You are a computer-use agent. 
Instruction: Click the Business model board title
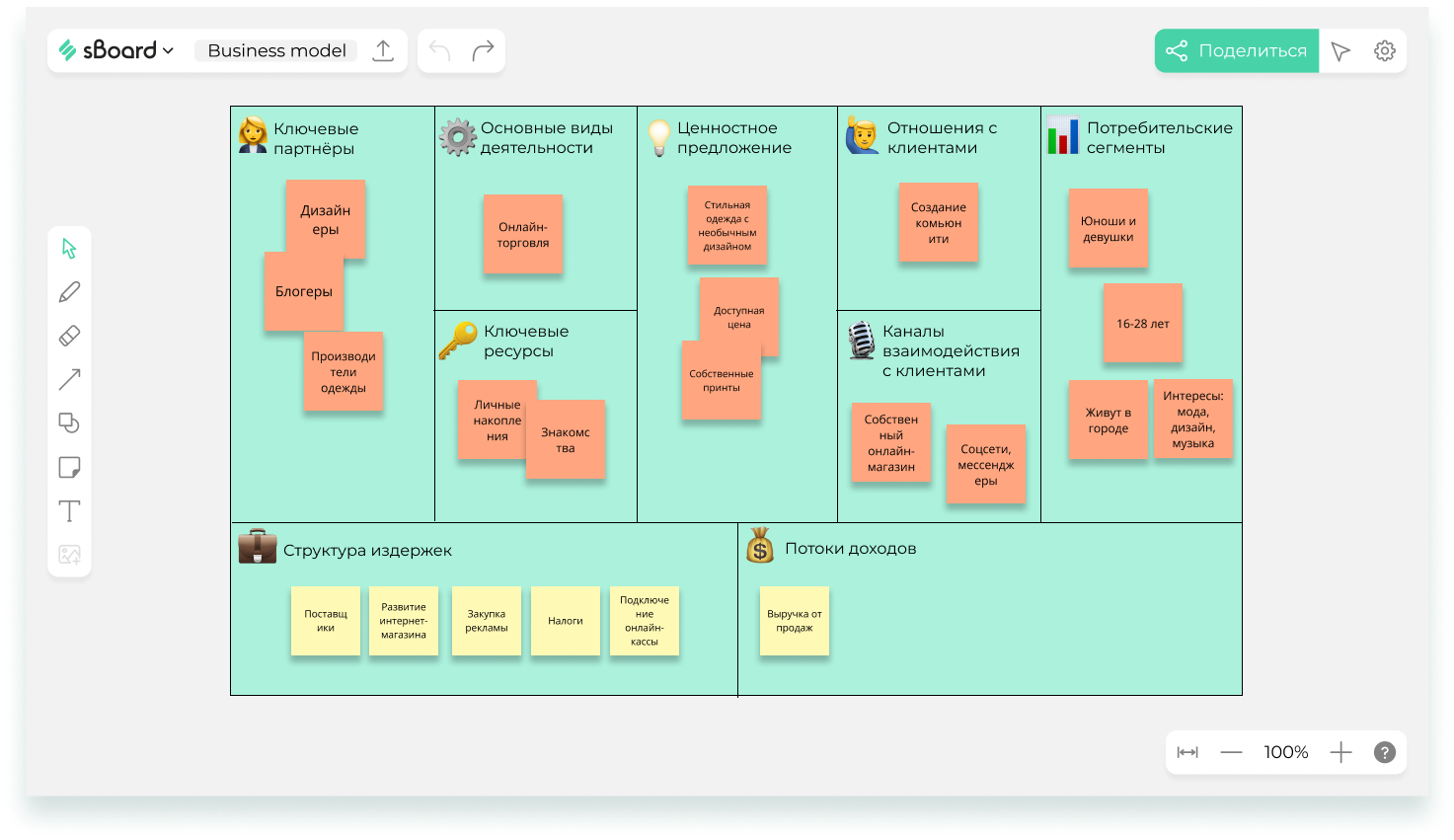[276, 50]
